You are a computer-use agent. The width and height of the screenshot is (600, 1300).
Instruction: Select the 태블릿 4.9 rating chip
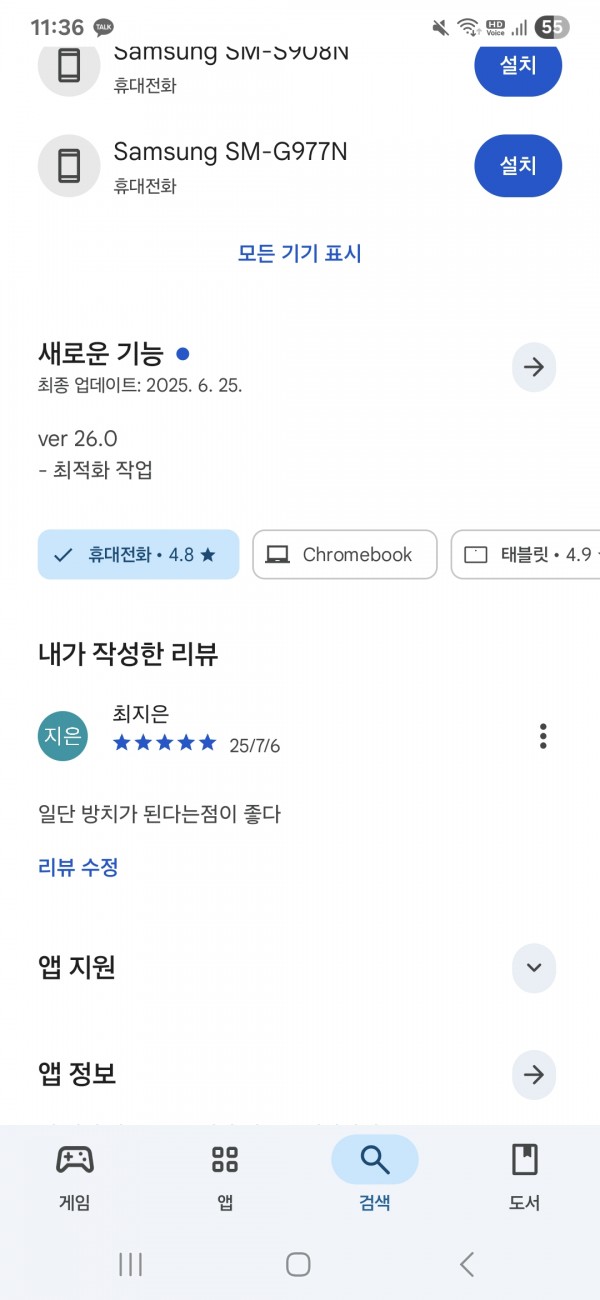526,554
